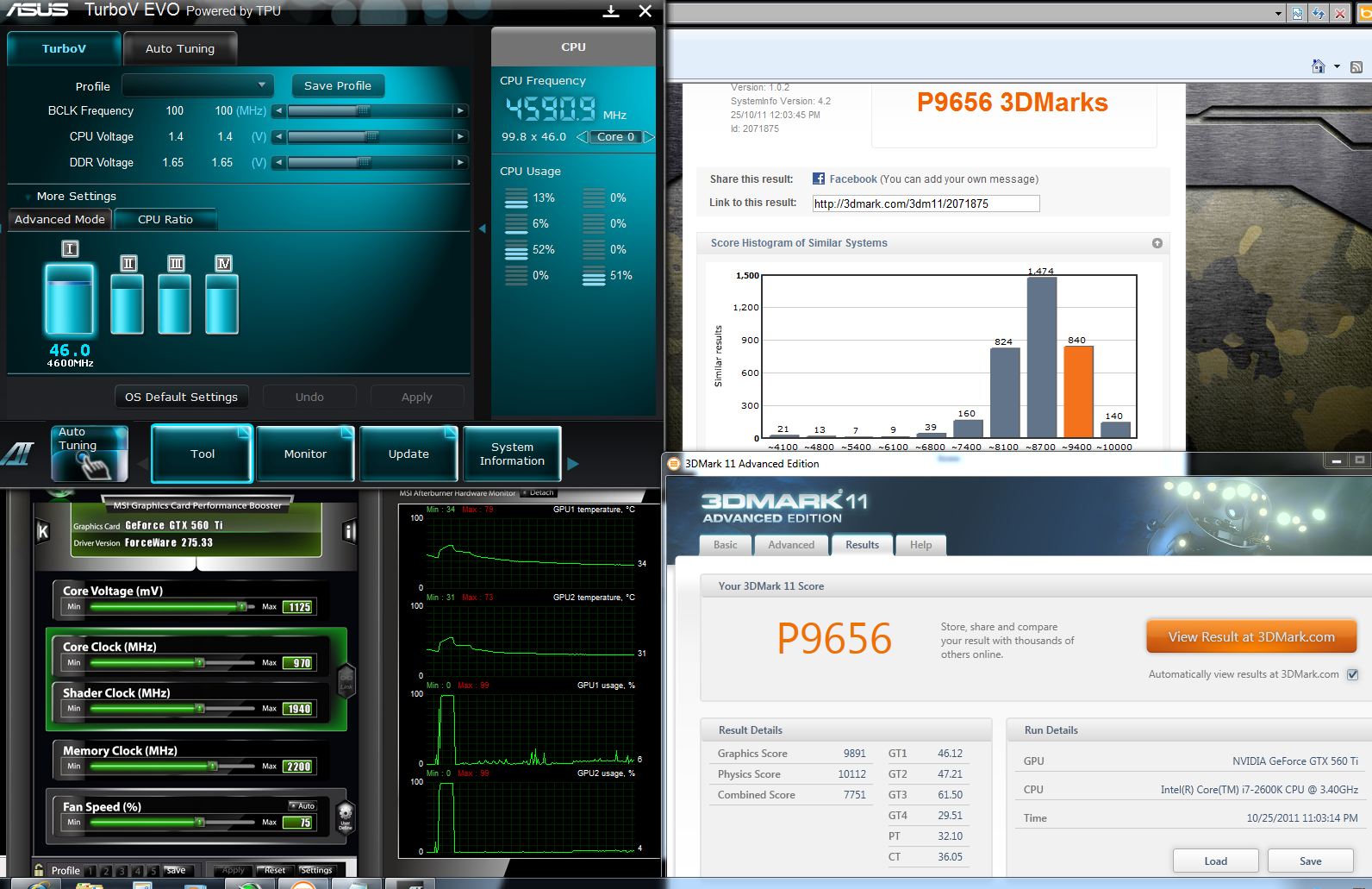Click the Auto Tuning hand icon
This screenshot has width=1372, height=889.
click(90, 454)
